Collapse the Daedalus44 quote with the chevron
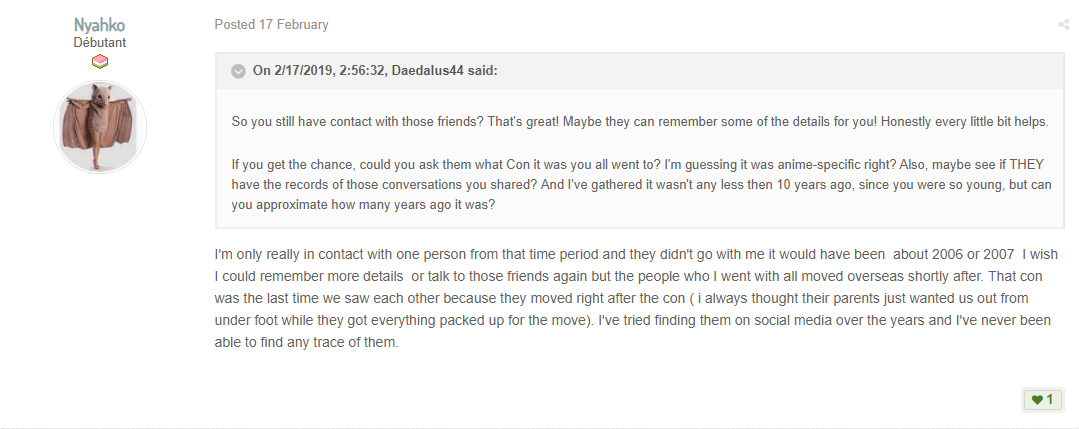 [238, 71]
